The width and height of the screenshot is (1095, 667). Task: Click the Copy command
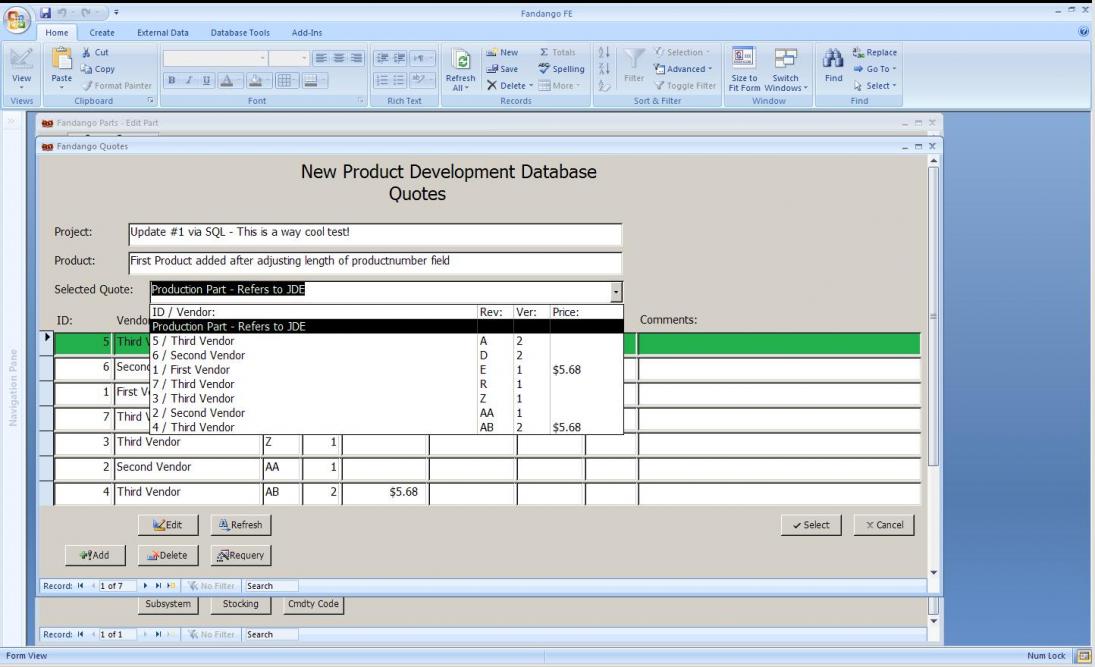[x=97, y=69]
